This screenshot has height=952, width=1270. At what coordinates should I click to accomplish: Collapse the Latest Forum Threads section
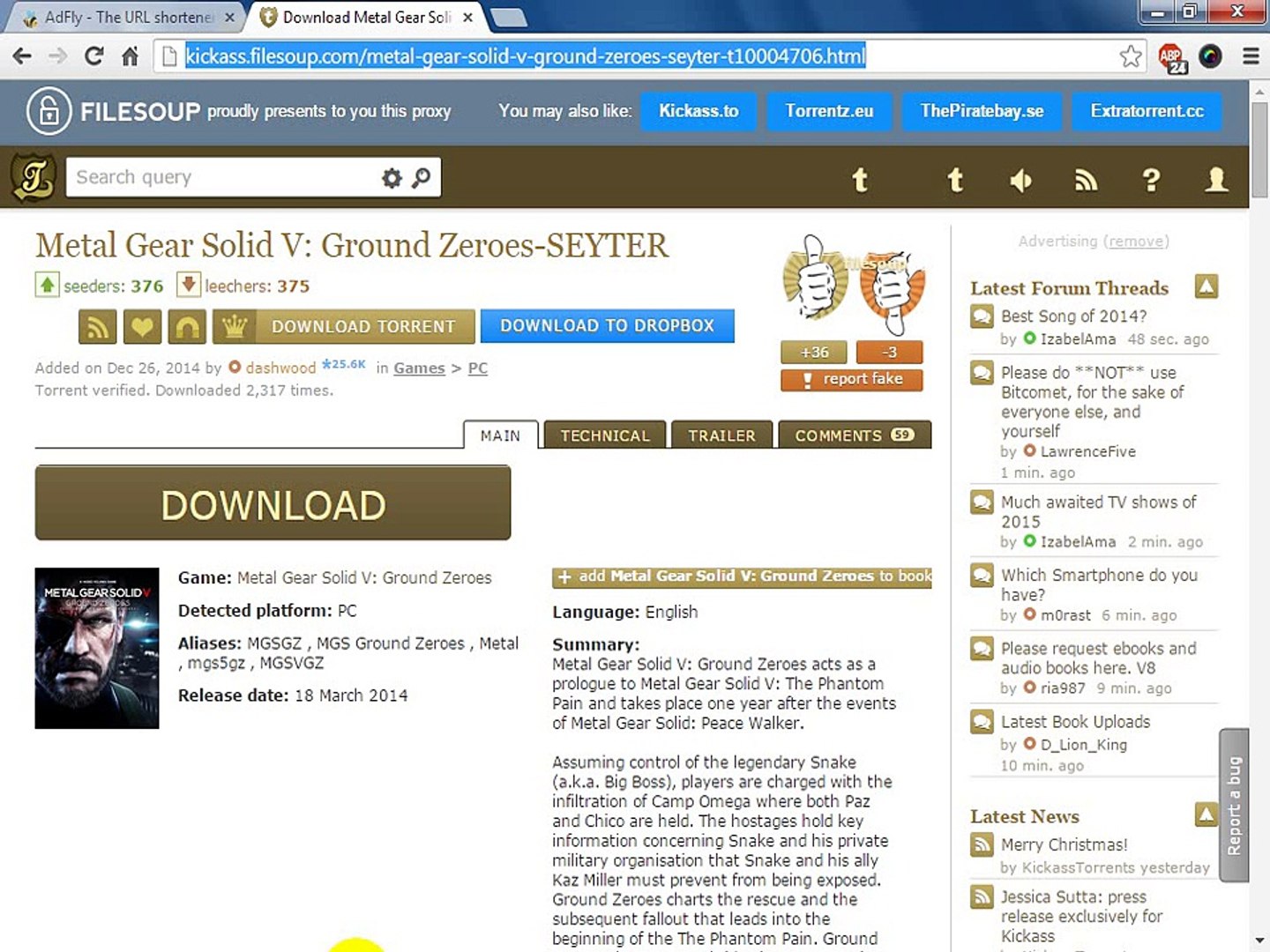(1206, 286)
